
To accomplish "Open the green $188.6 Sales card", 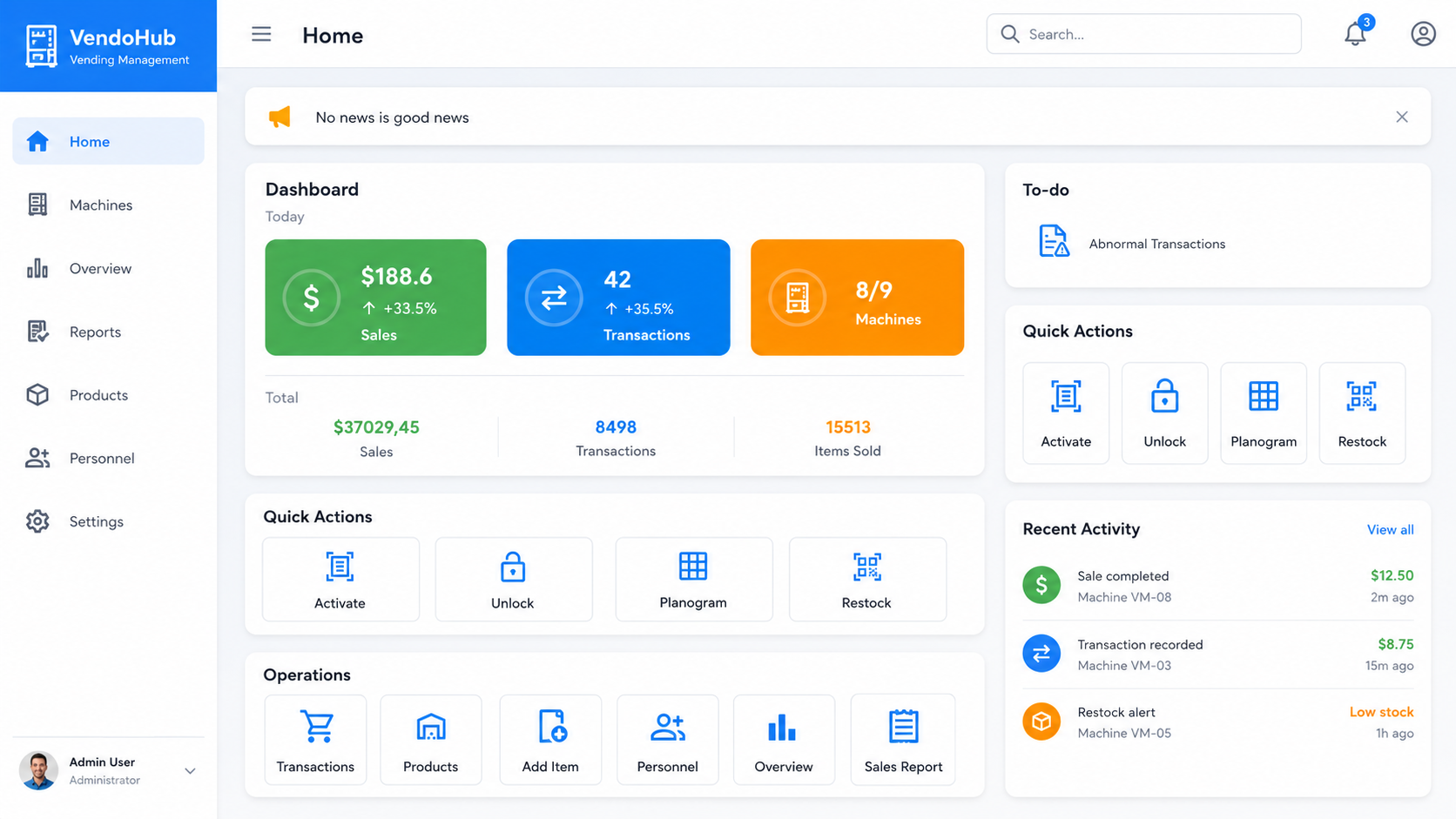I will pyautogui.click(x=375, y=297).
